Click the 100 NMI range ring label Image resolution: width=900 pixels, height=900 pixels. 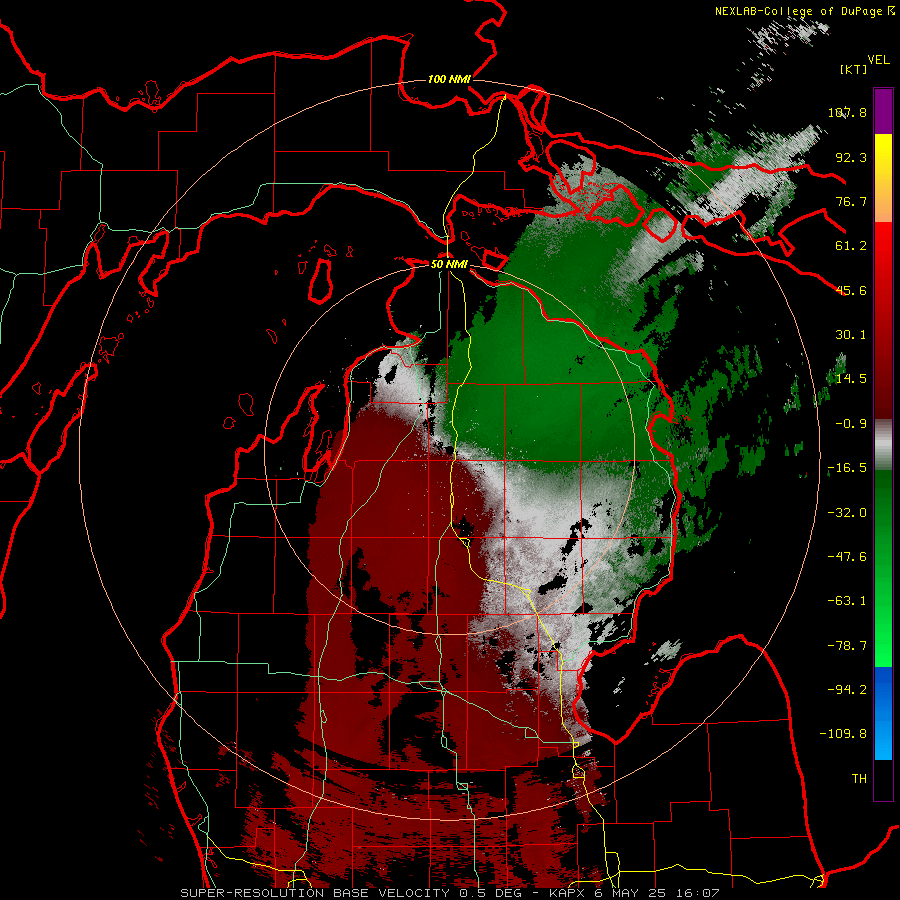click(449, 79)
